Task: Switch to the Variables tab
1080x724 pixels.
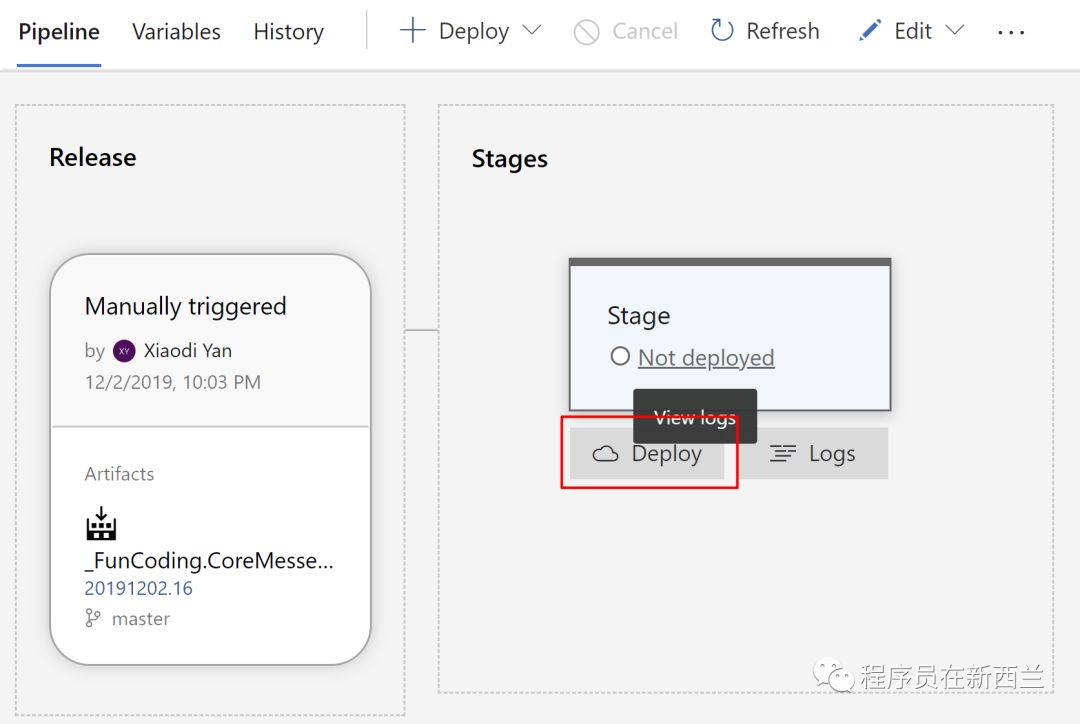Action: [x=176, y=32]
